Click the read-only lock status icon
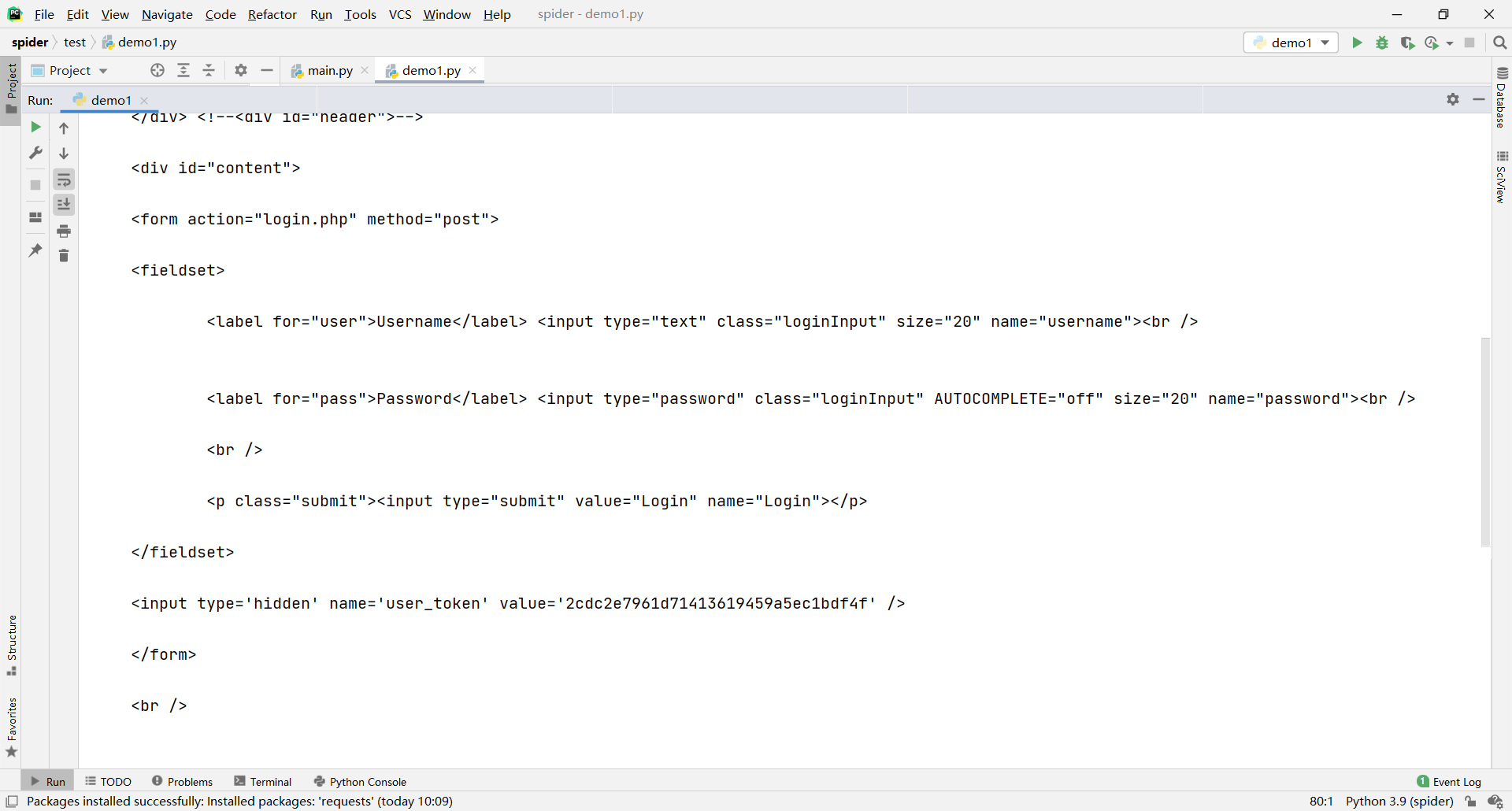The image size is (1512, 811). [x=1470, y=801]
